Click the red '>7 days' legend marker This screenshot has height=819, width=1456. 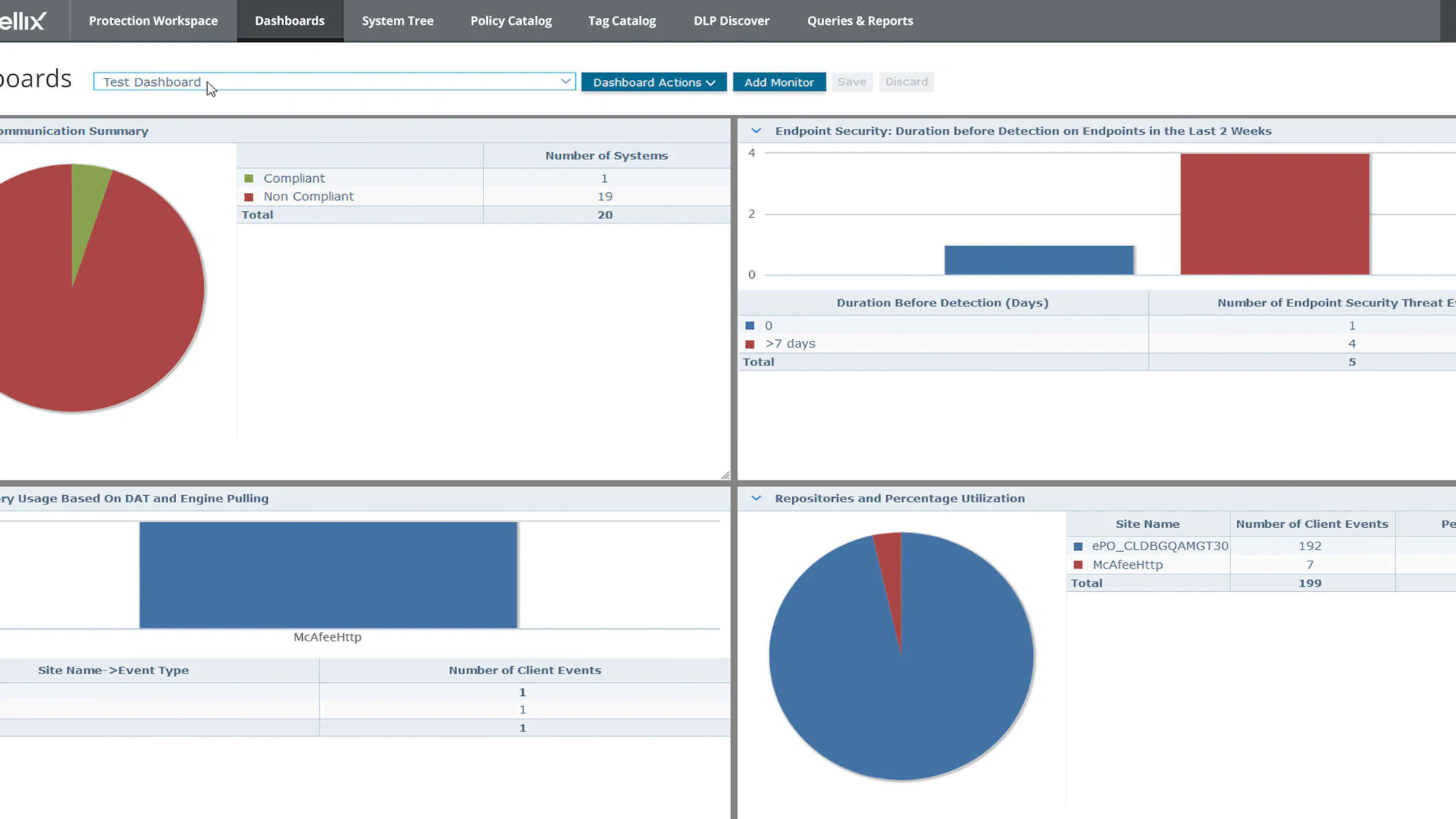coord(749,343)
